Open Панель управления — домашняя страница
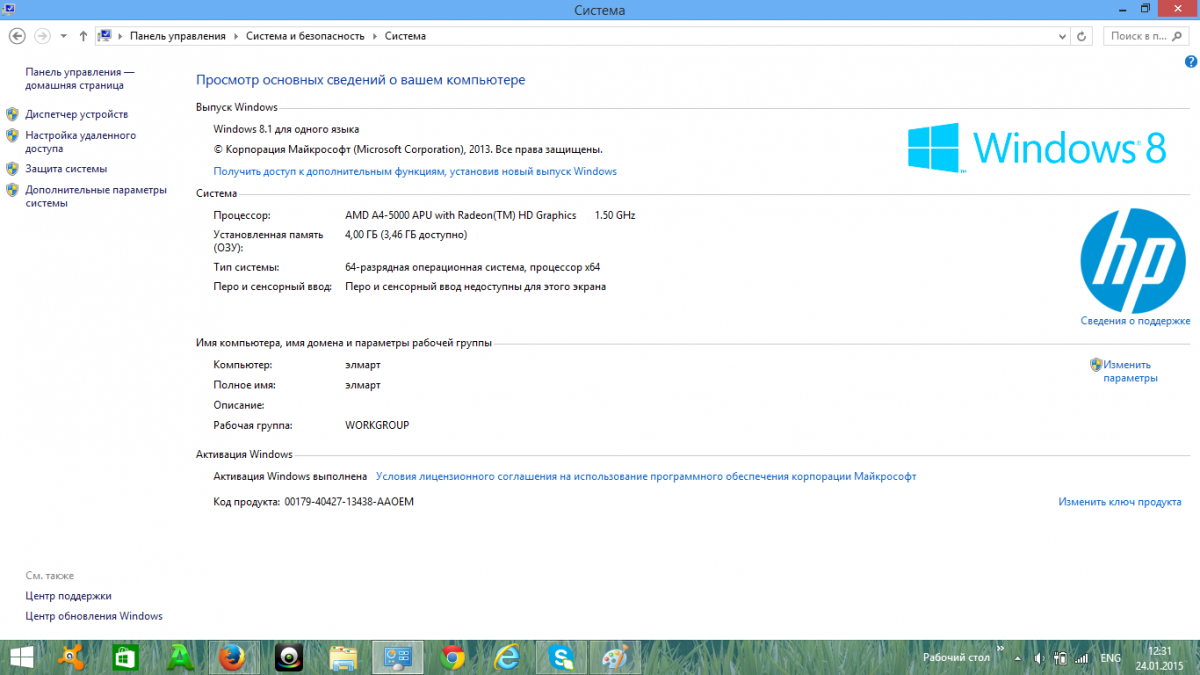Screen dimensions: 1200x675 tap(80, 79)
